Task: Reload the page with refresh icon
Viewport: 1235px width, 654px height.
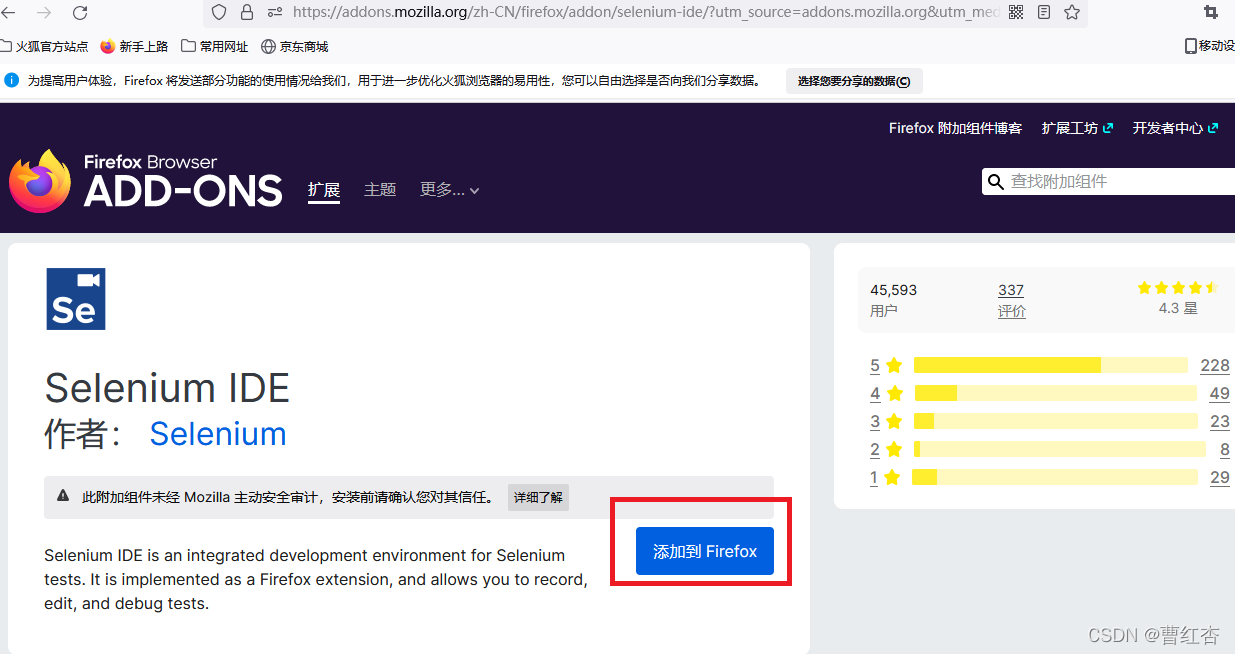Action: point(80,13)
